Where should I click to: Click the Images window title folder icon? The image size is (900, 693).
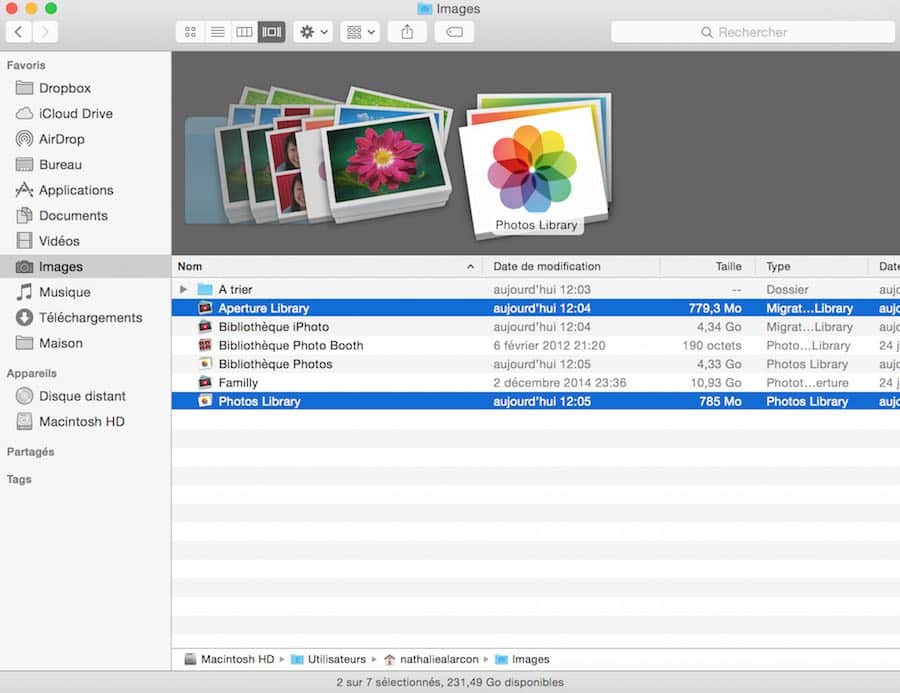pos(425,9)
